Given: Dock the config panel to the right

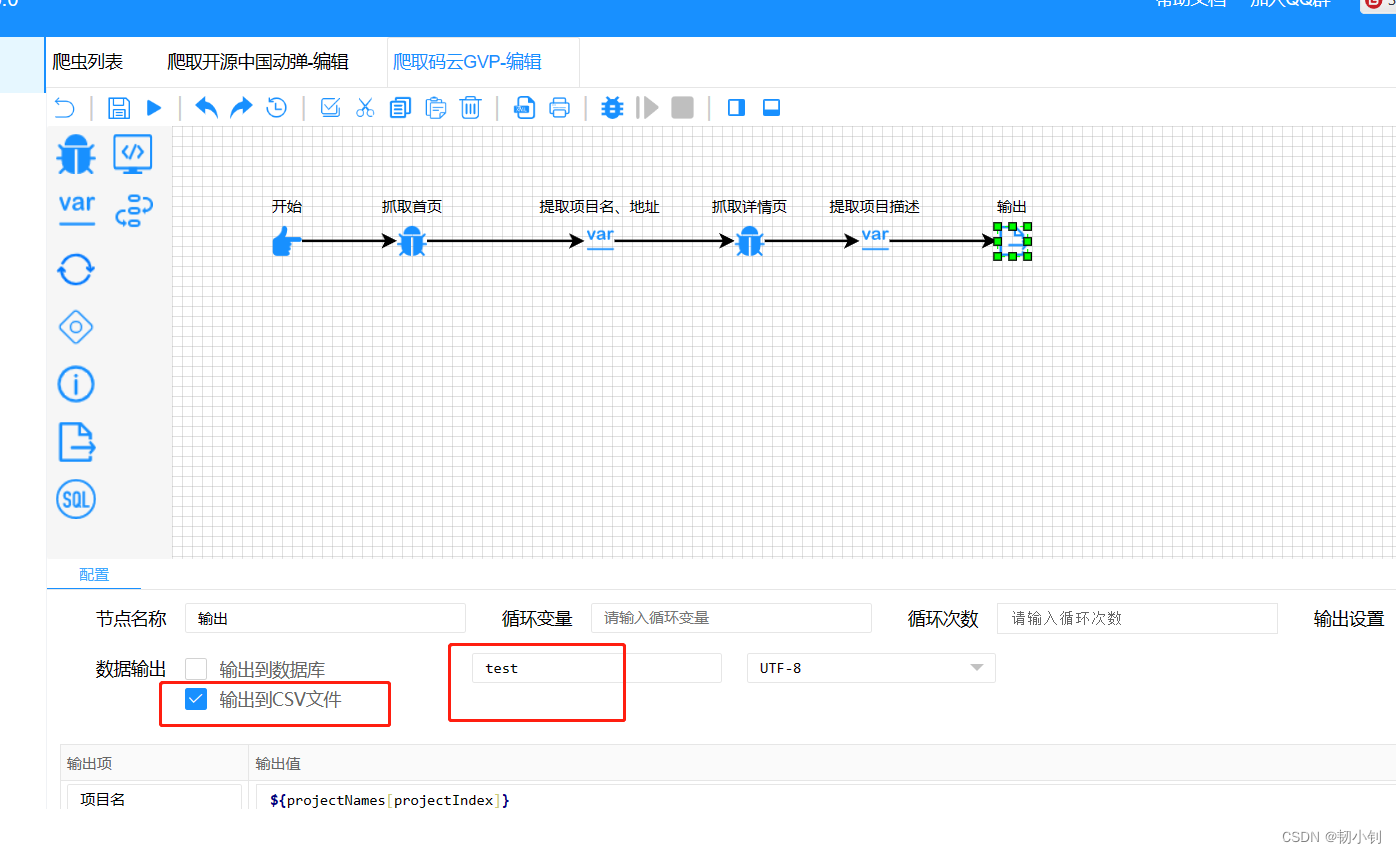Looking at the screenshot, I should (x=736, y=108).
